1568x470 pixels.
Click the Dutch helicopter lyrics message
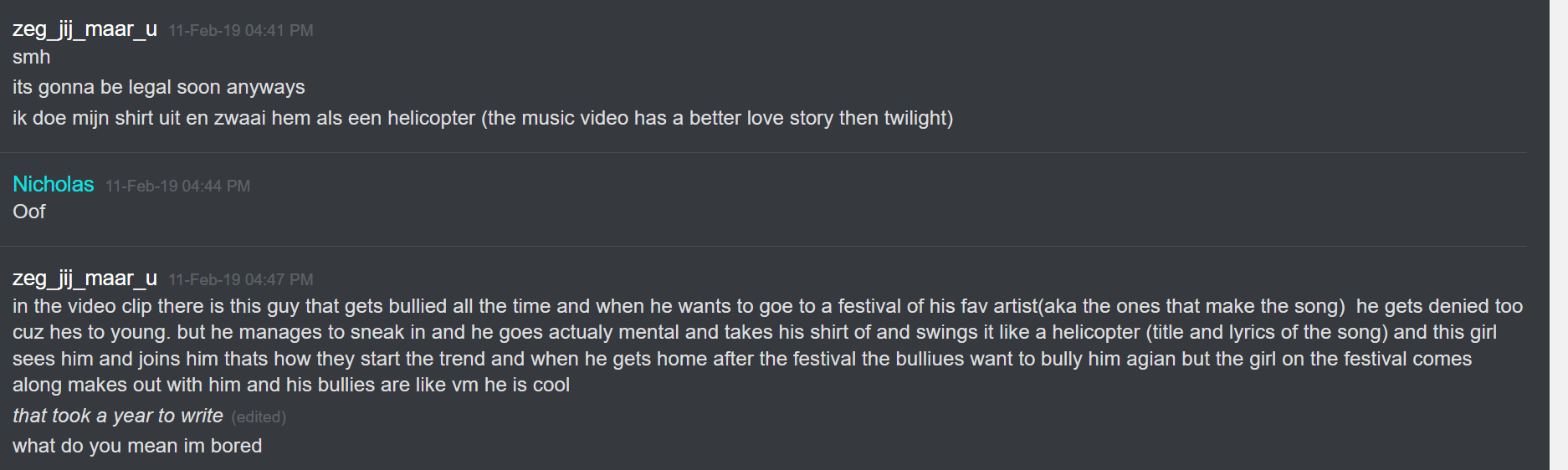pyautogui.click(x=483, y=118)
